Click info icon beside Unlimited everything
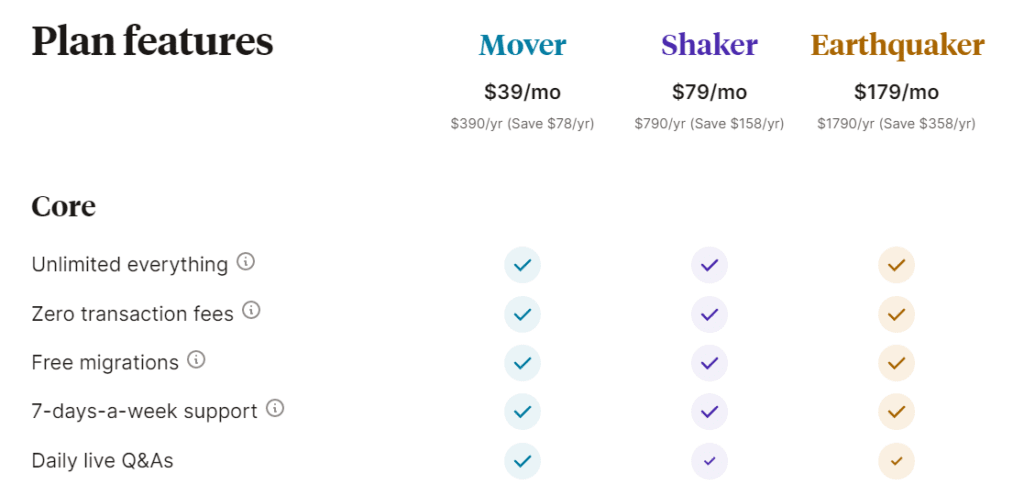1024x484 pixels. [x=246, y=263]
